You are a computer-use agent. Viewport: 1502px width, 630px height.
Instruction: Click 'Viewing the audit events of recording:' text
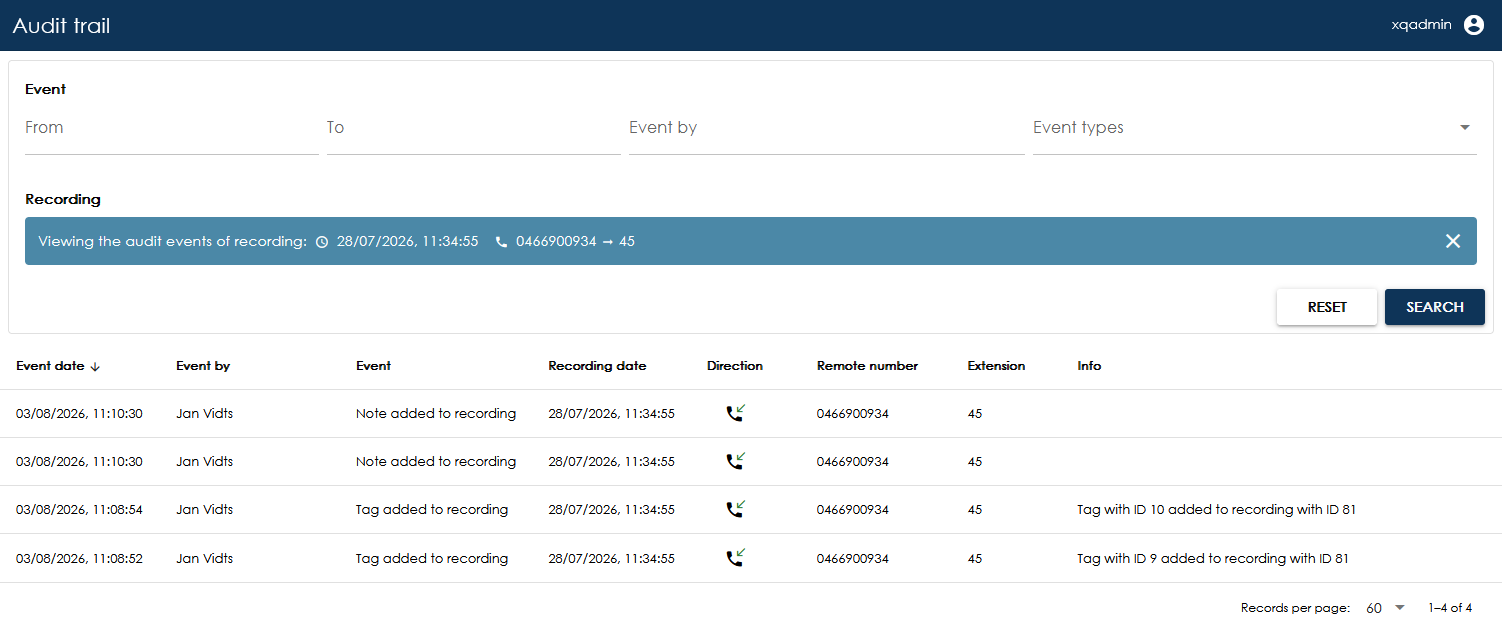[172, 242]
